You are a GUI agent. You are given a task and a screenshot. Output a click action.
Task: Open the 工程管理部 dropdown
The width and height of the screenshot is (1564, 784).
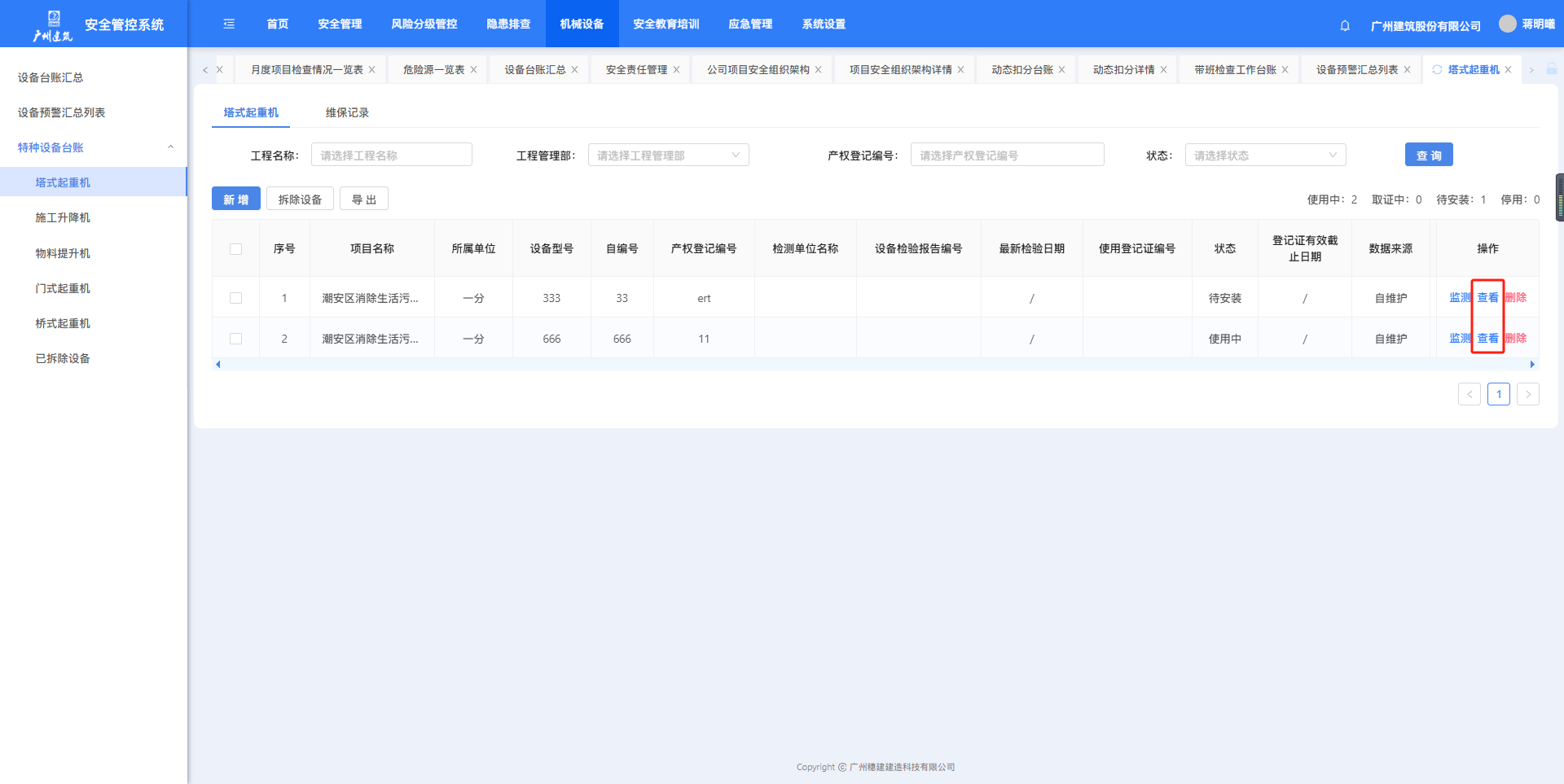[668, 155]
